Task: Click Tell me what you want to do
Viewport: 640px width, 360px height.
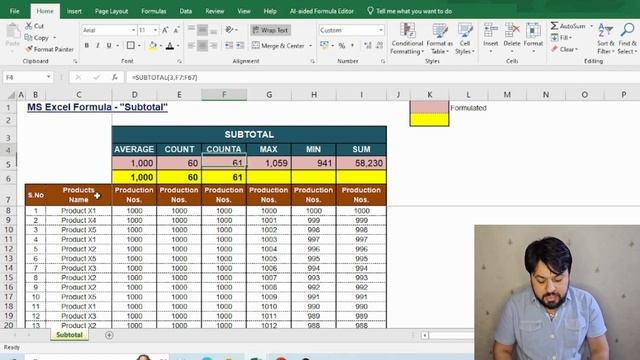Action: click(x=409, y=11)
